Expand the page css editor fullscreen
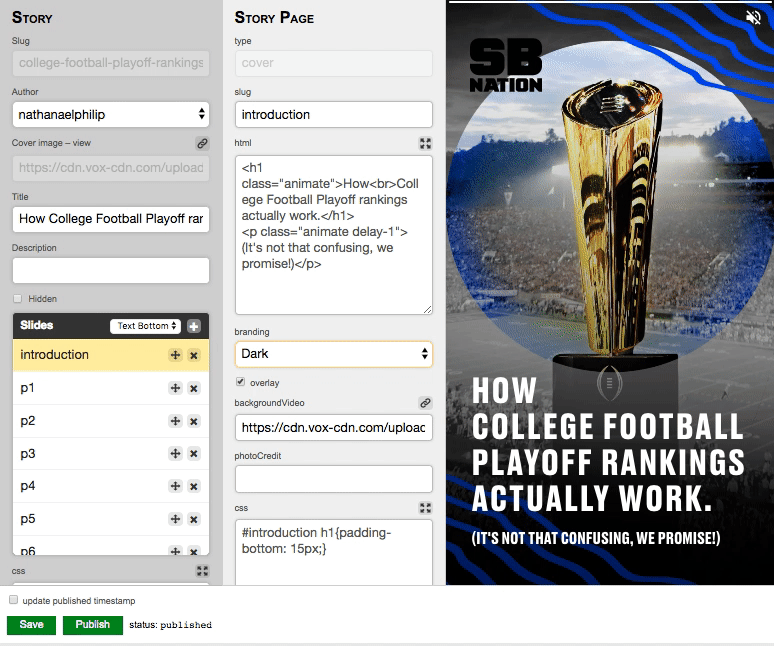This screenshot has width=774, height=646. pyautogui.click(x=424, y=508)
